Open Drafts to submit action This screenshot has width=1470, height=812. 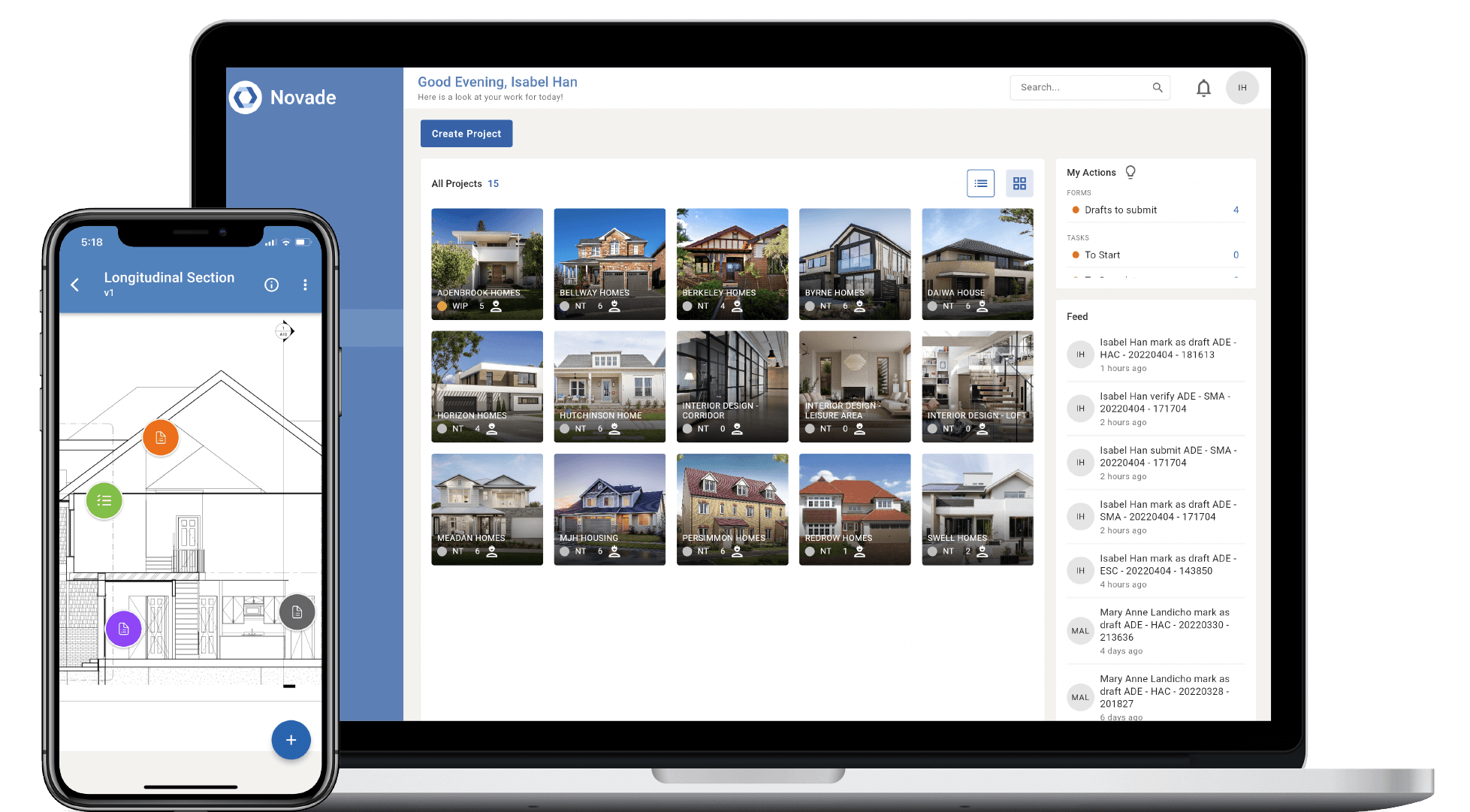pos(1155,210)
